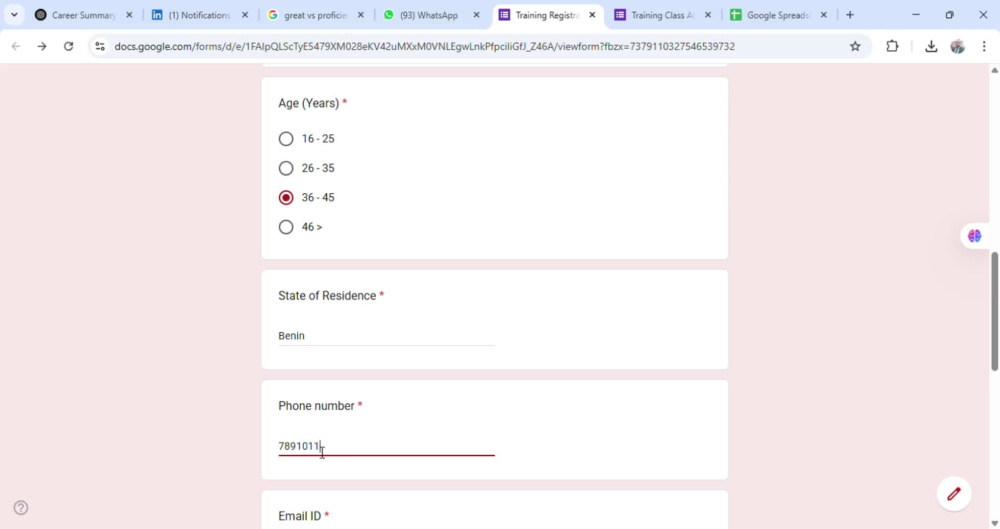Open the Downloads icon

tap(931, 46)
